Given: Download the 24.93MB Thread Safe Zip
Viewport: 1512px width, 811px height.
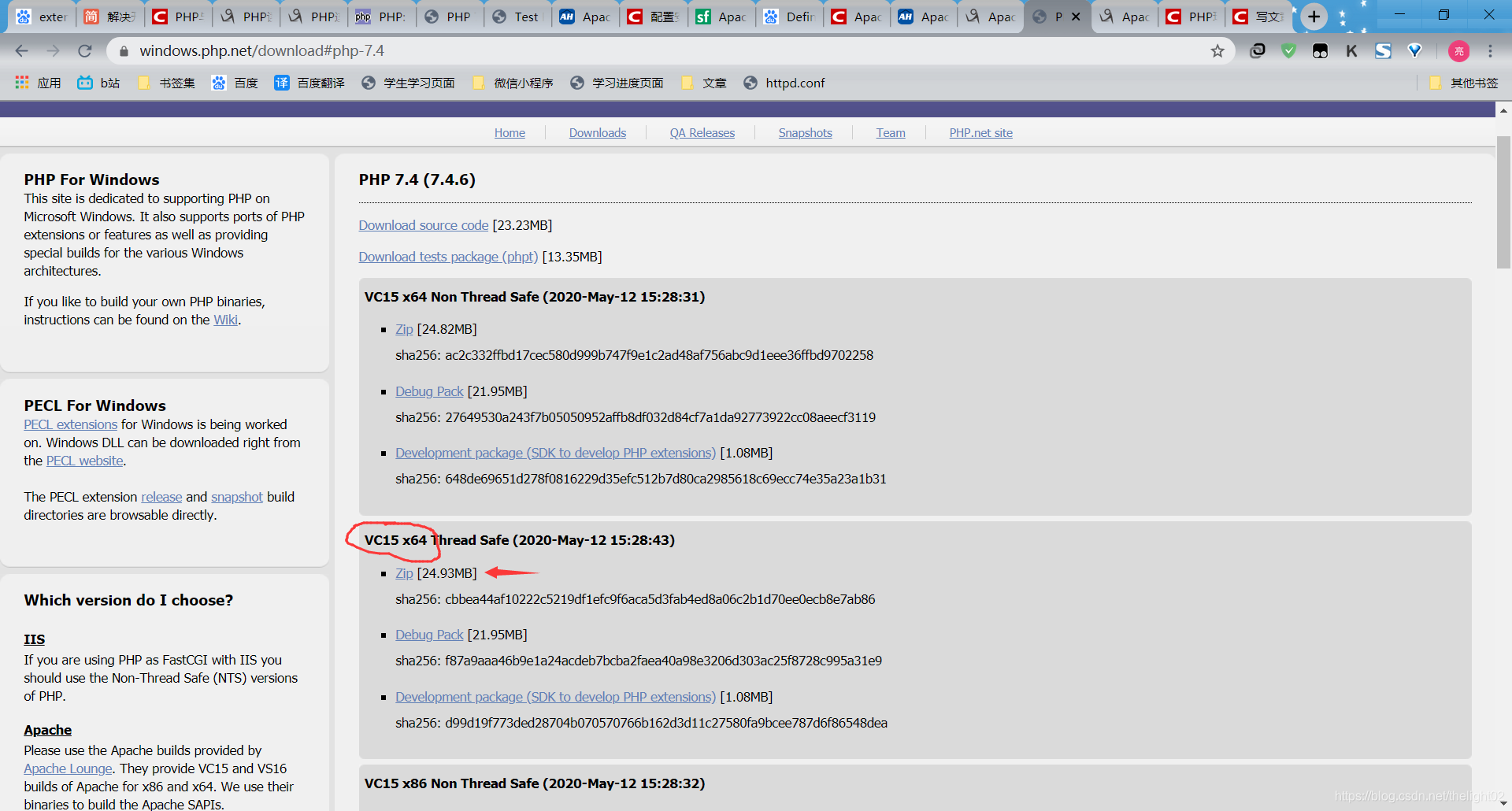Looking at the screenshot, I should [x=404, y=574].
